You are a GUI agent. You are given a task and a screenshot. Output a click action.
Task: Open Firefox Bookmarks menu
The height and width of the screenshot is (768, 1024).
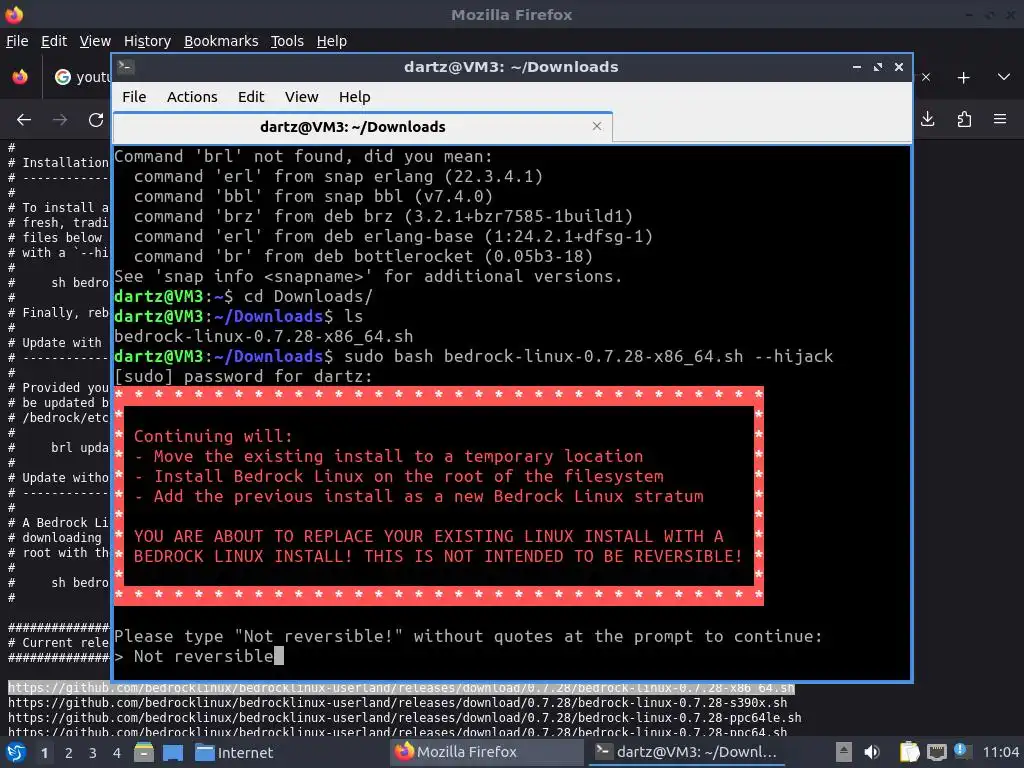221,41
